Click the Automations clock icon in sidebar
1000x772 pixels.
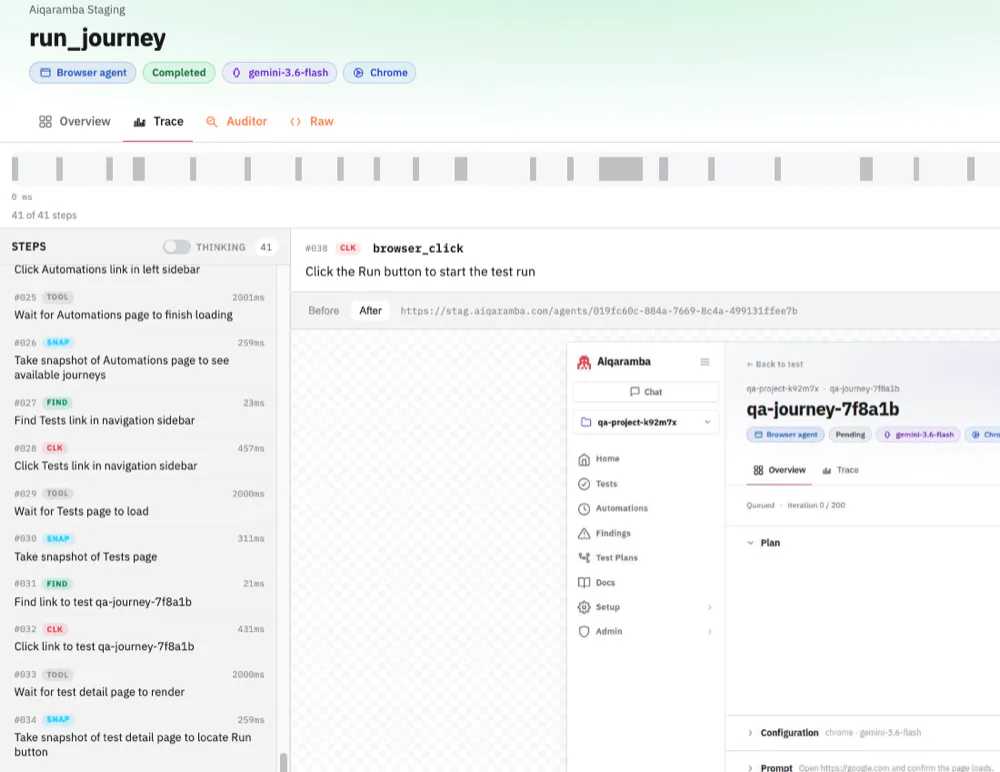click(584, 509)
